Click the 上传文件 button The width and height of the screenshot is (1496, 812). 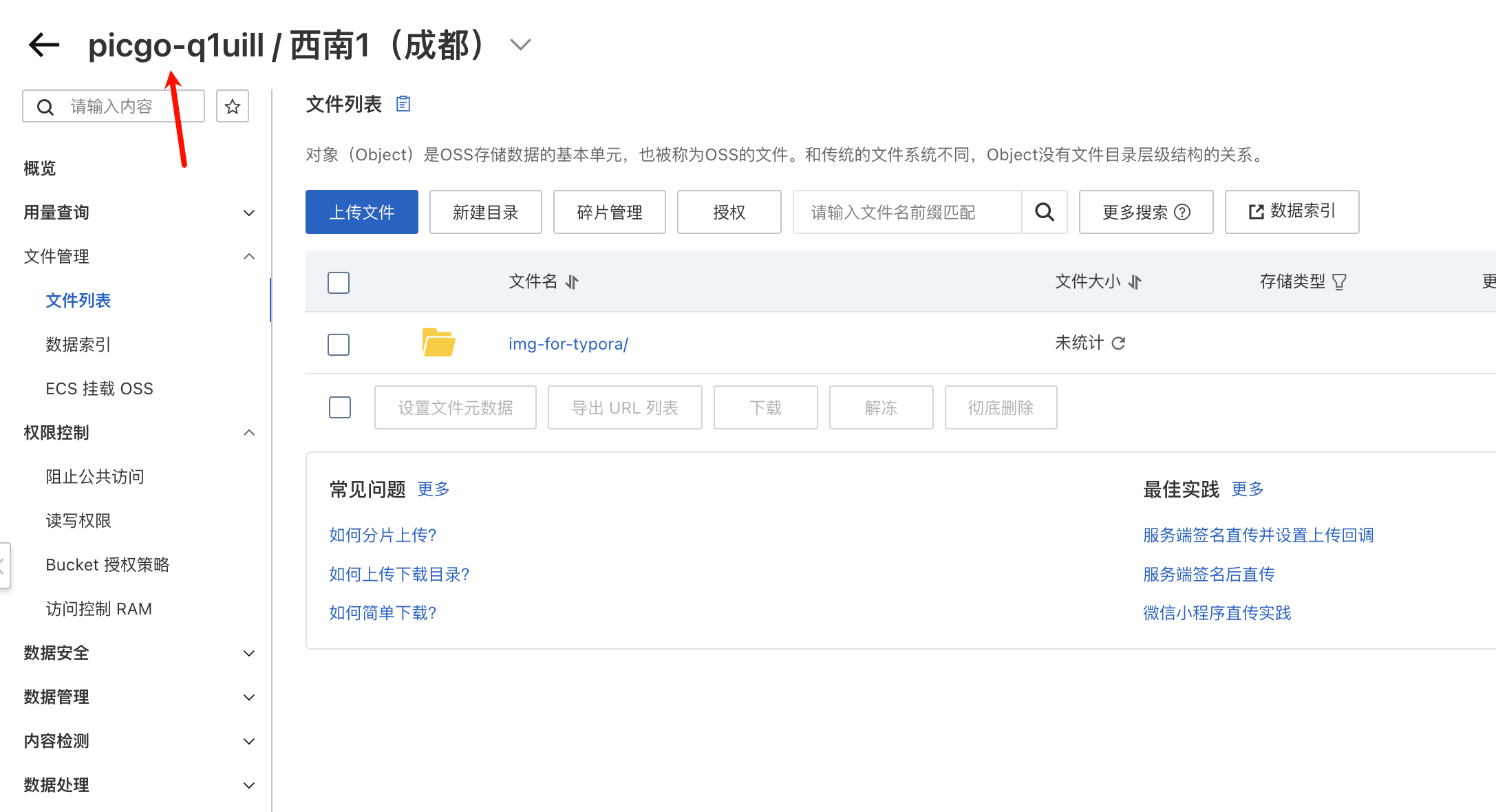point(361,212)
